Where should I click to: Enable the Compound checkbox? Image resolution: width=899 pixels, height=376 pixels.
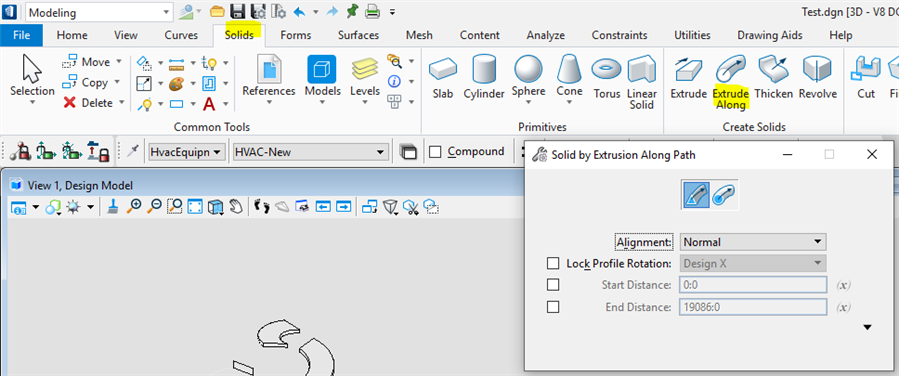coord(435,152)
